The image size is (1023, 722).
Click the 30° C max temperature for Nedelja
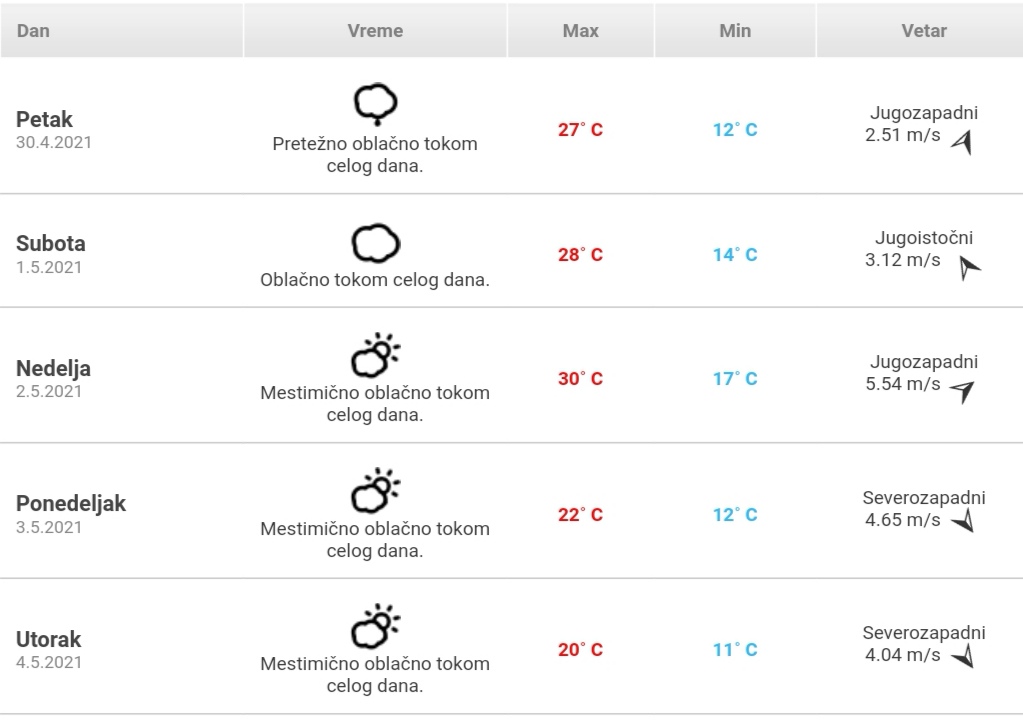(581, 379)
